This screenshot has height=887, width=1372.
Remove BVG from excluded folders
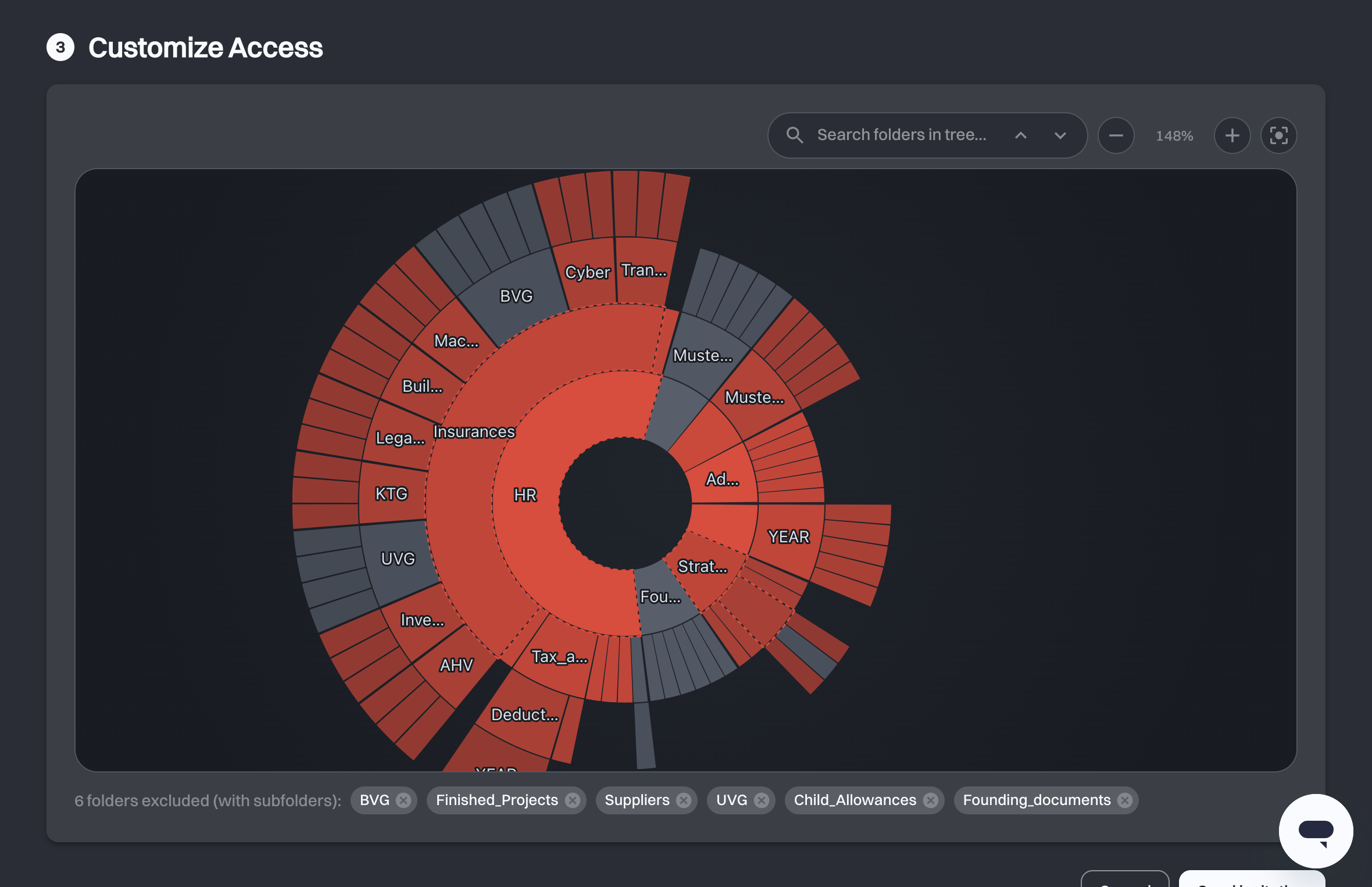(403, 800)
